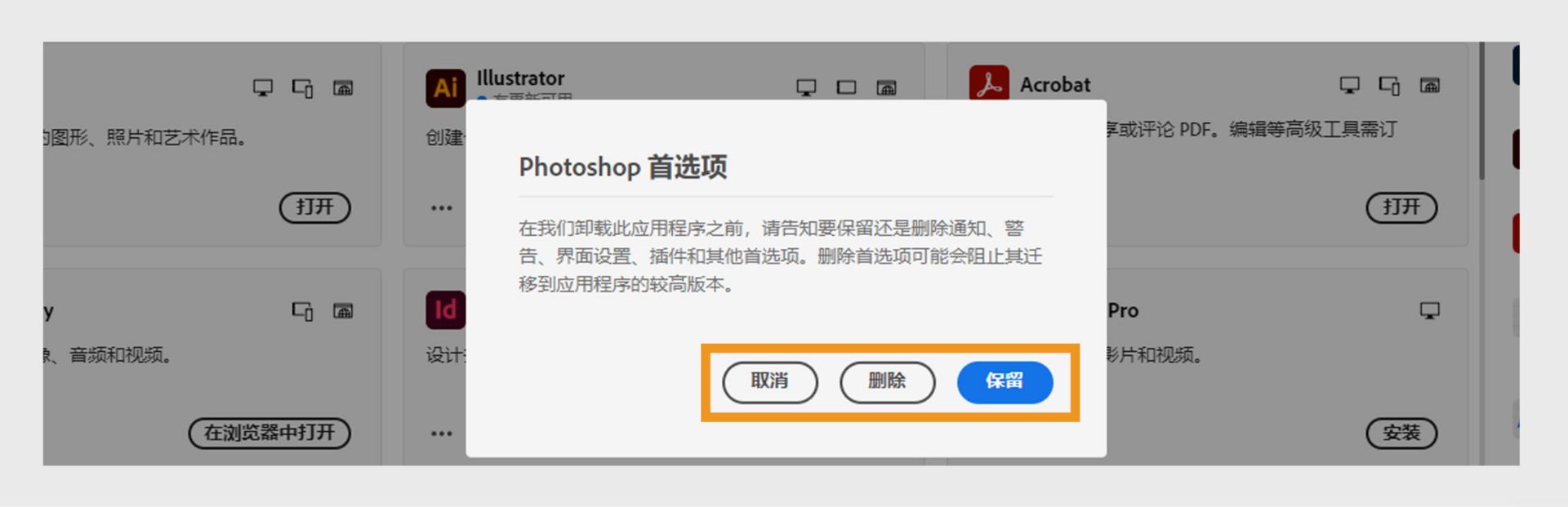Image resolution: width=1568 pixels, height=507 pixels.
Task: Click 打开 button on the Acrobat card
Action: [x=1401, y=207]
